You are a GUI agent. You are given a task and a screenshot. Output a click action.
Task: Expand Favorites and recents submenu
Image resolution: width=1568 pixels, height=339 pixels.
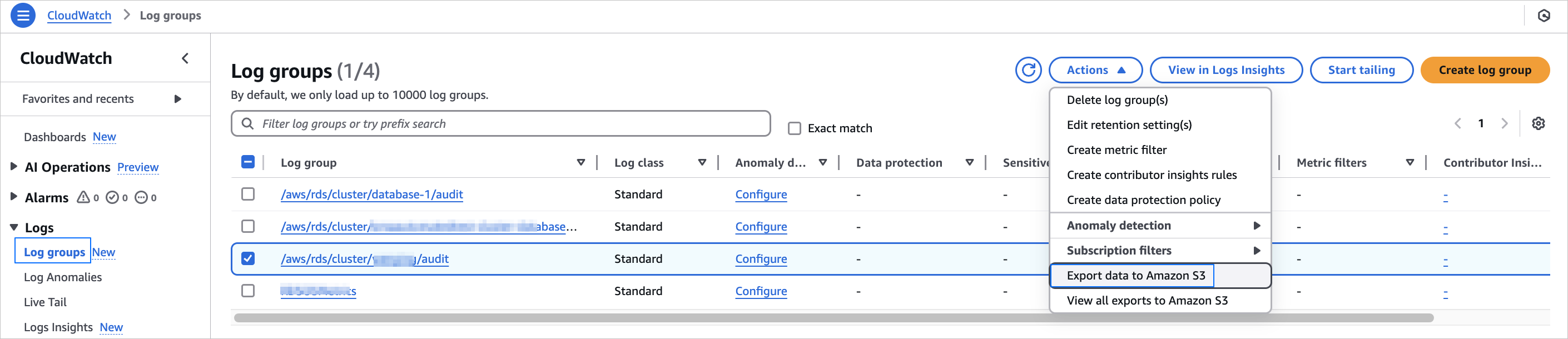click(x=178, y=99)
